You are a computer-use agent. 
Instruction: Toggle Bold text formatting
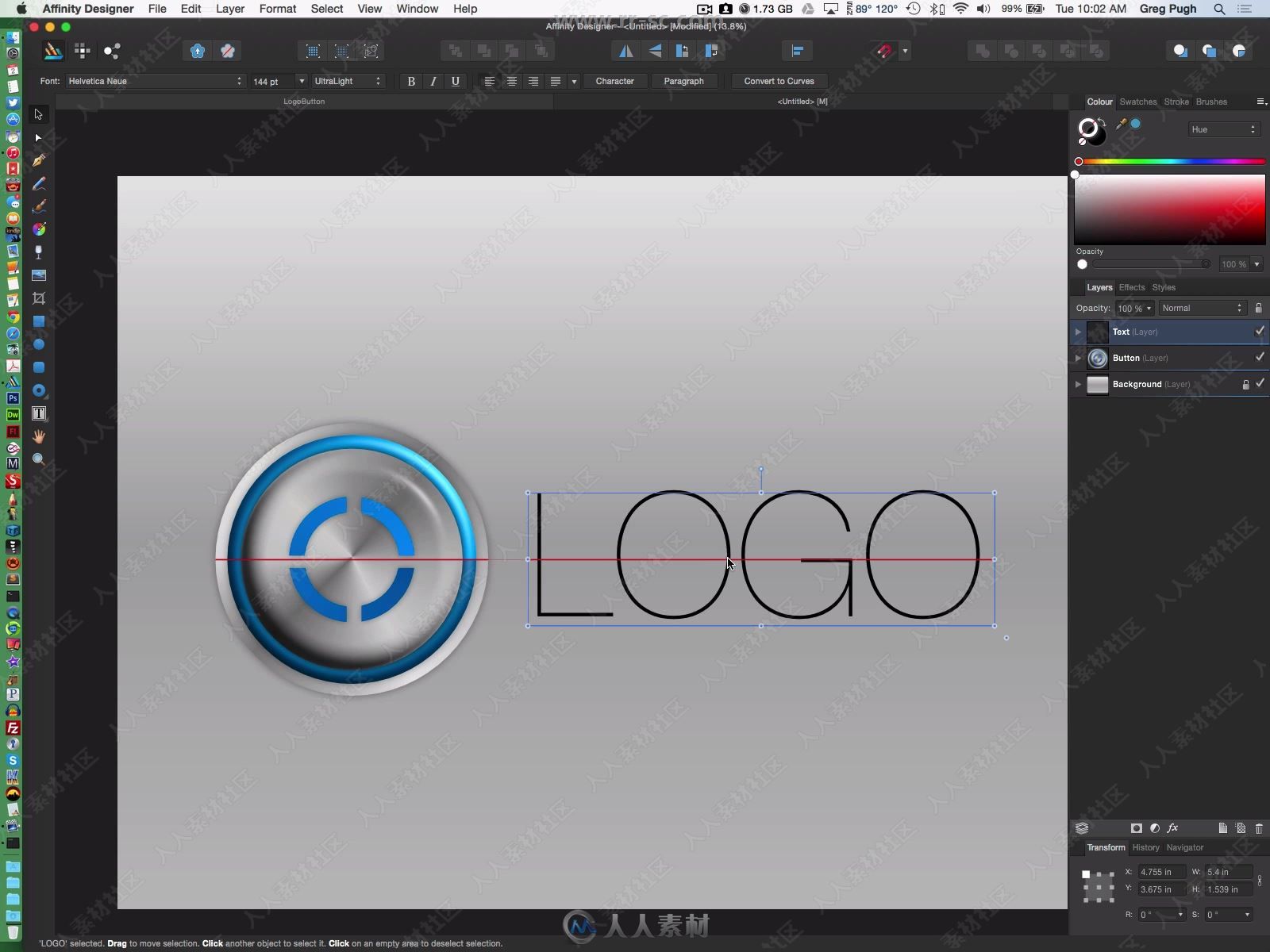point(411,81)
